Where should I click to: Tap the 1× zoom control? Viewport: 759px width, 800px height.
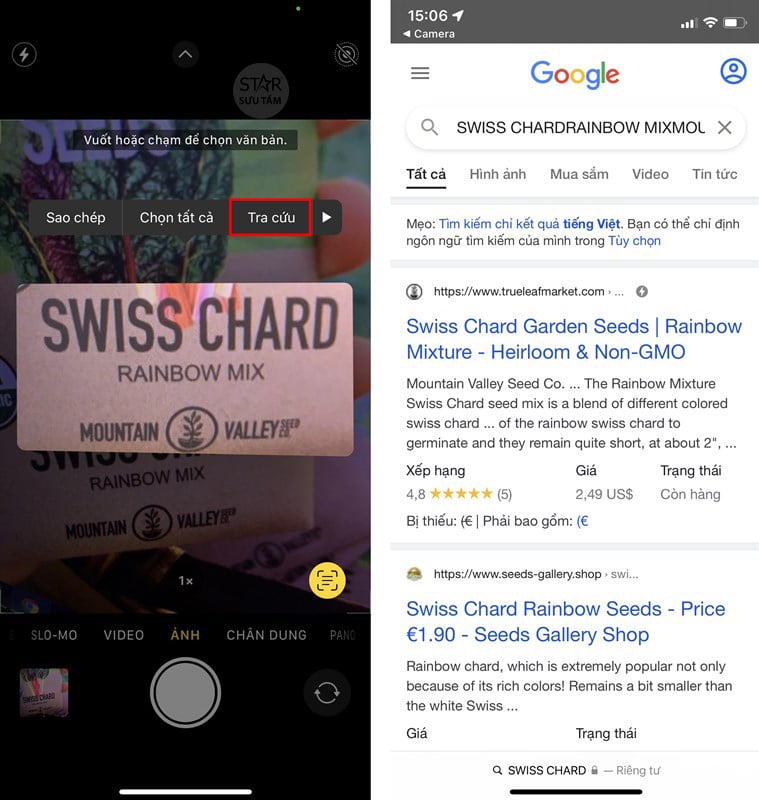tap(185, 581)
